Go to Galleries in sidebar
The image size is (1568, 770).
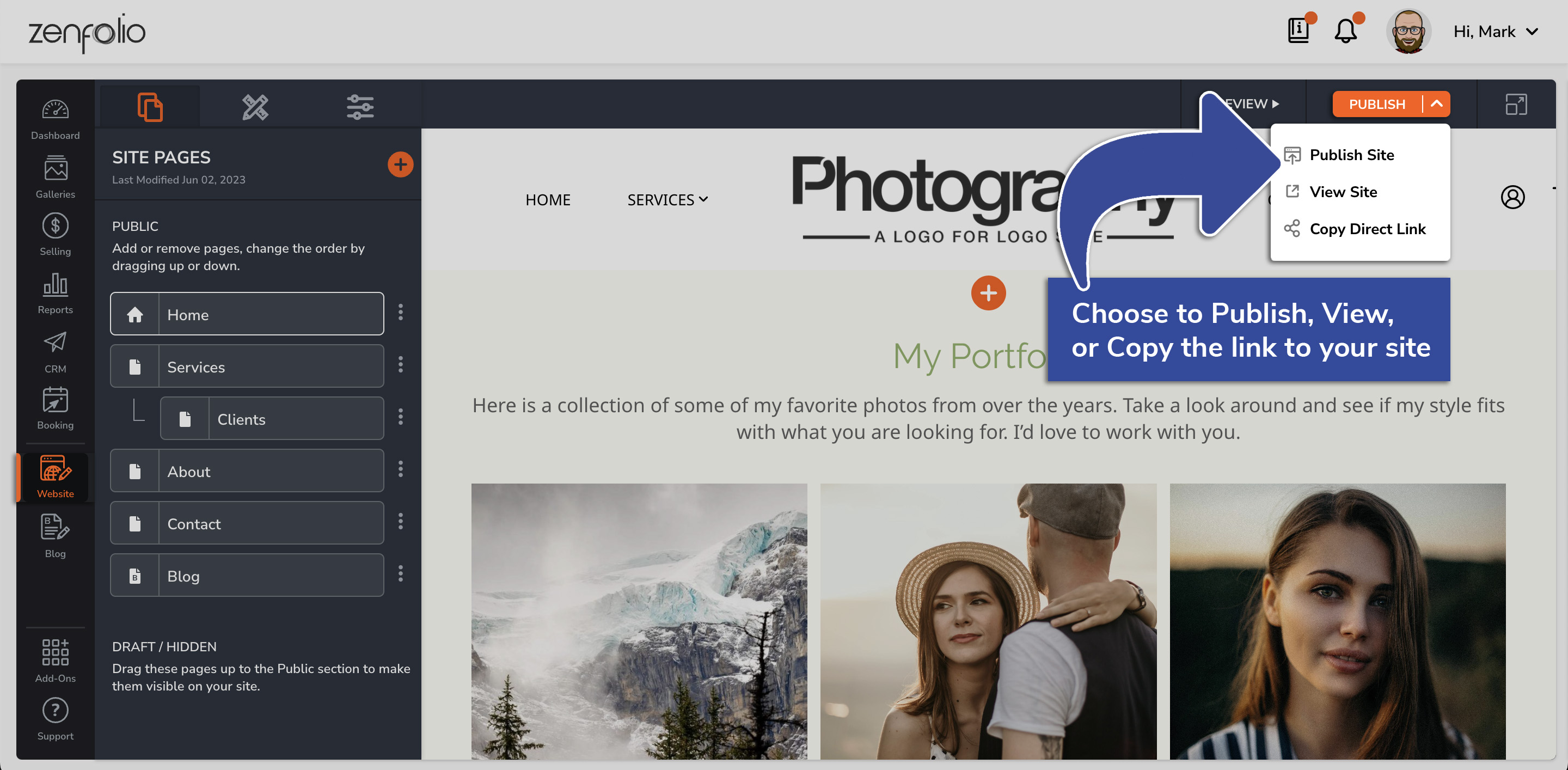tap(55, 176)
